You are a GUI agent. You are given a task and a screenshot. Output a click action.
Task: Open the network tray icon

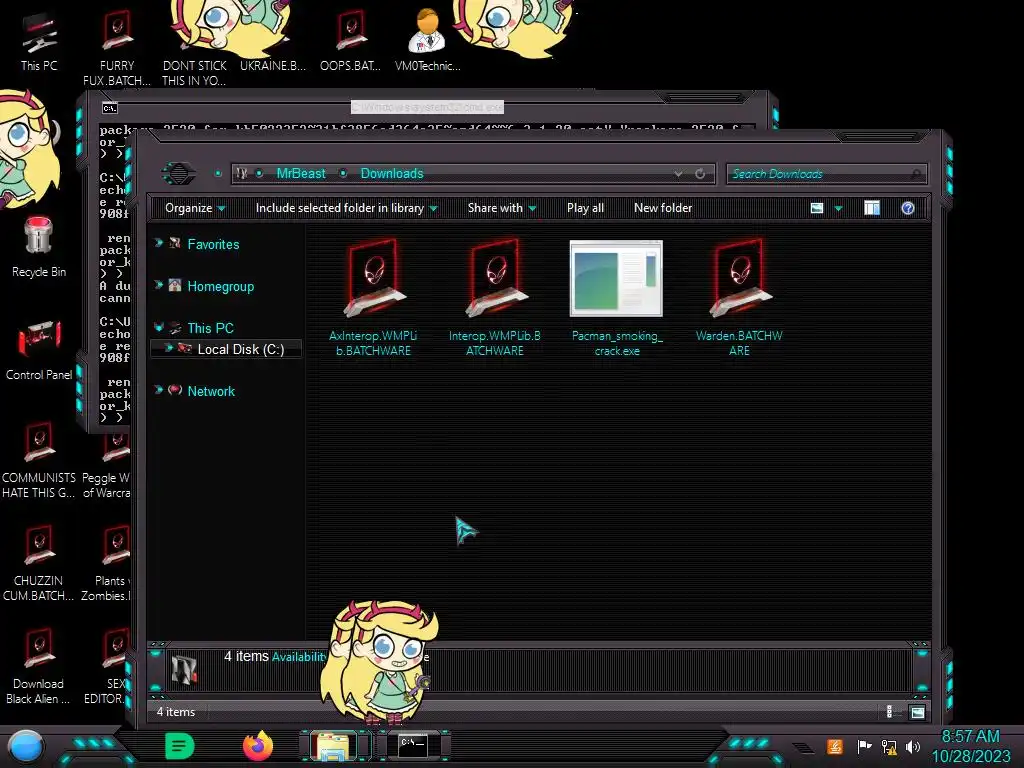(889, 746)
